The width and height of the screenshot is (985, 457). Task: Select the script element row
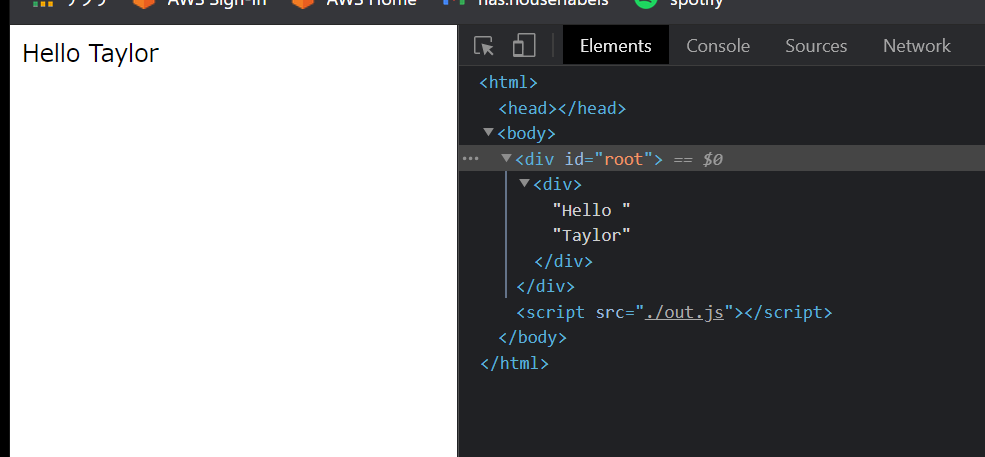[x=674, y=312]
